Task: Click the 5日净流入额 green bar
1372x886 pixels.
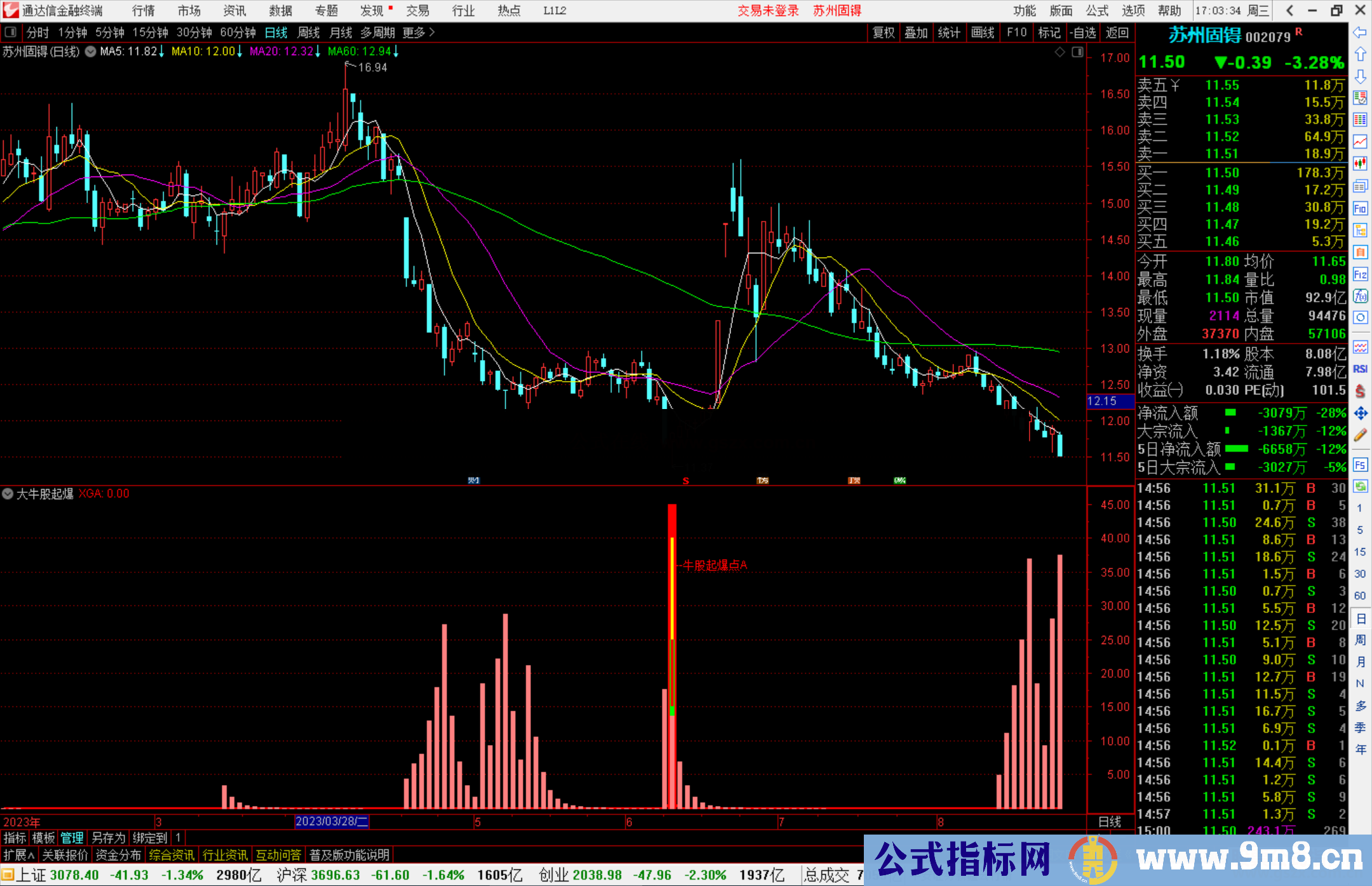Action: tap(1236, 449)
